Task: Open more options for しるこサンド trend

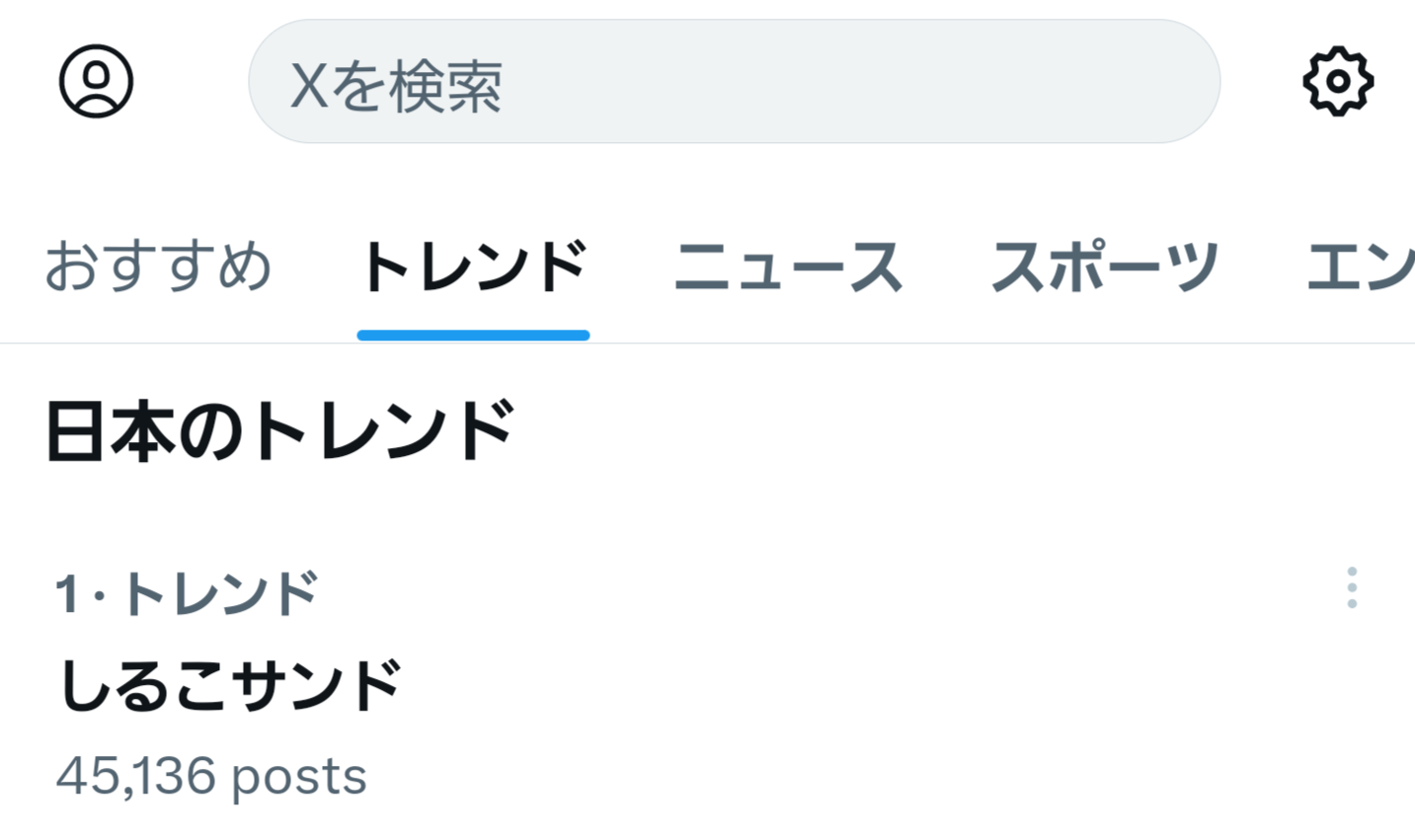Action: tap(1351, 588)
